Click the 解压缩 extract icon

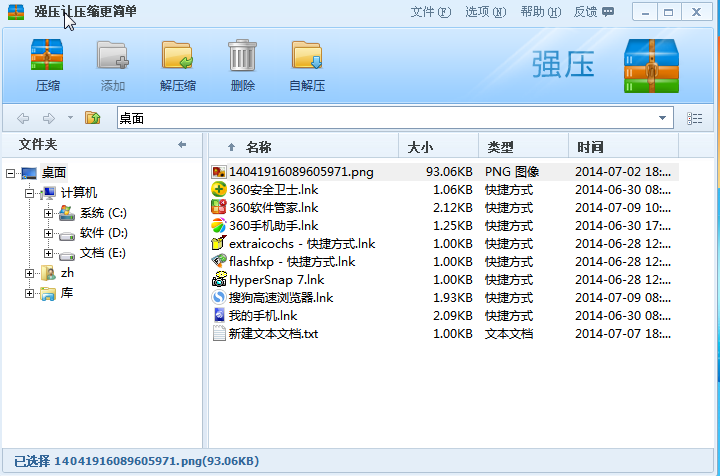pyautogui.click(x=177, y=56)
